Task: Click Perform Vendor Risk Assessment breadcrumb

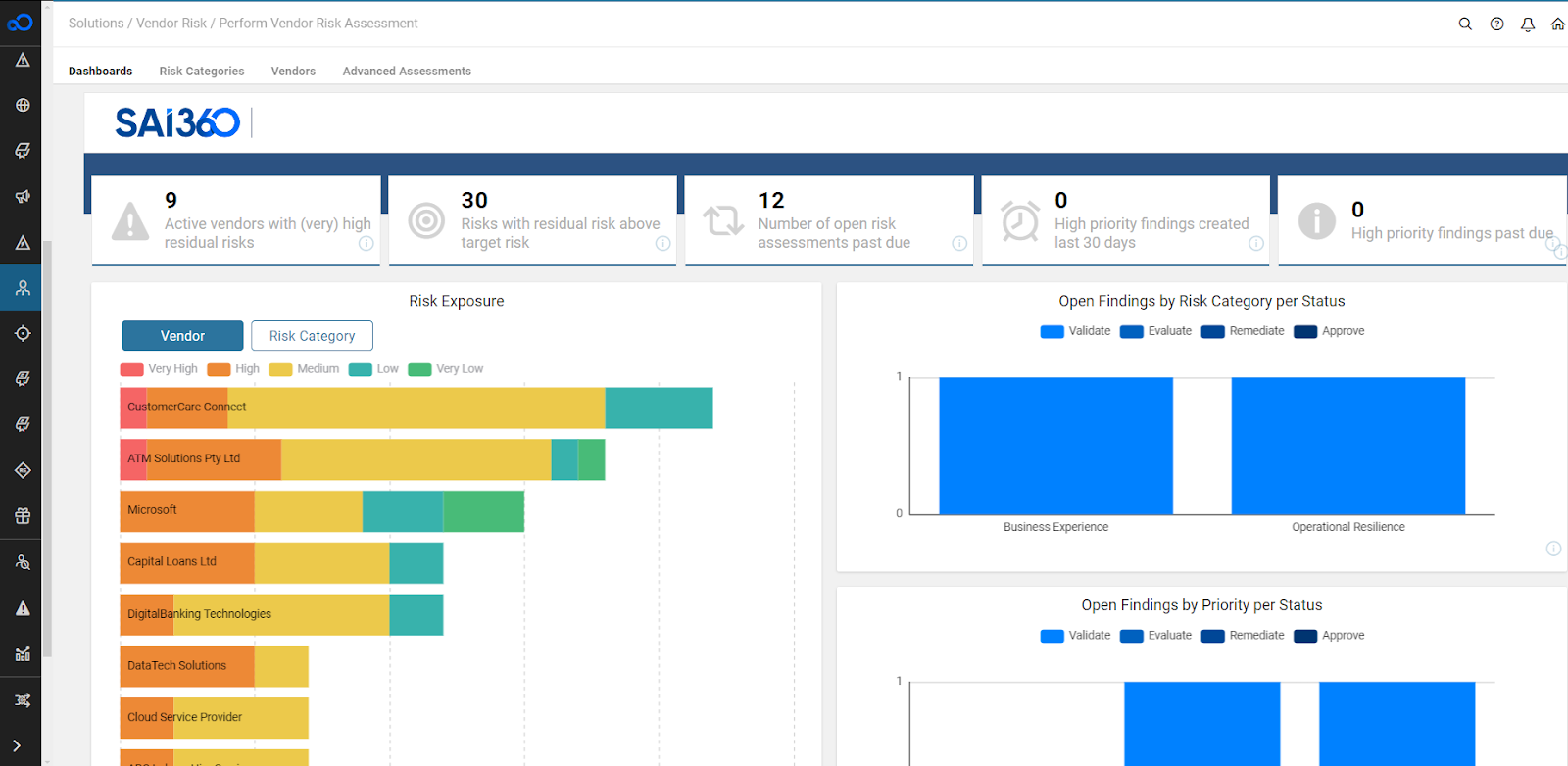Action: click(x=318, y=24)
